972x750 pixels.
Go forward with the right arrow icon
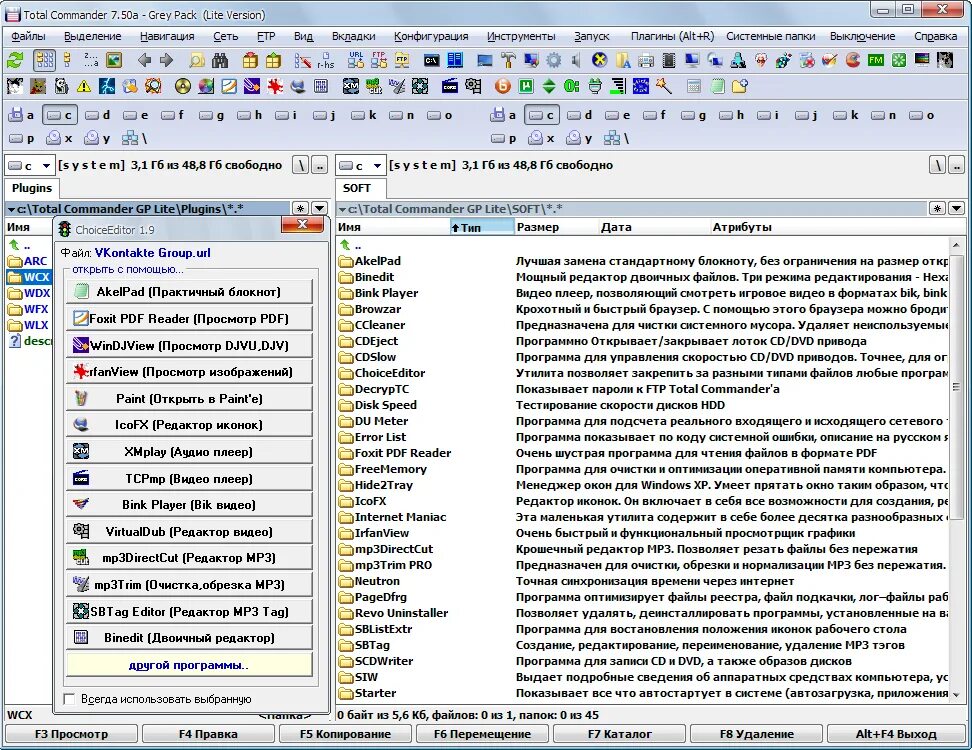[166, 60]
